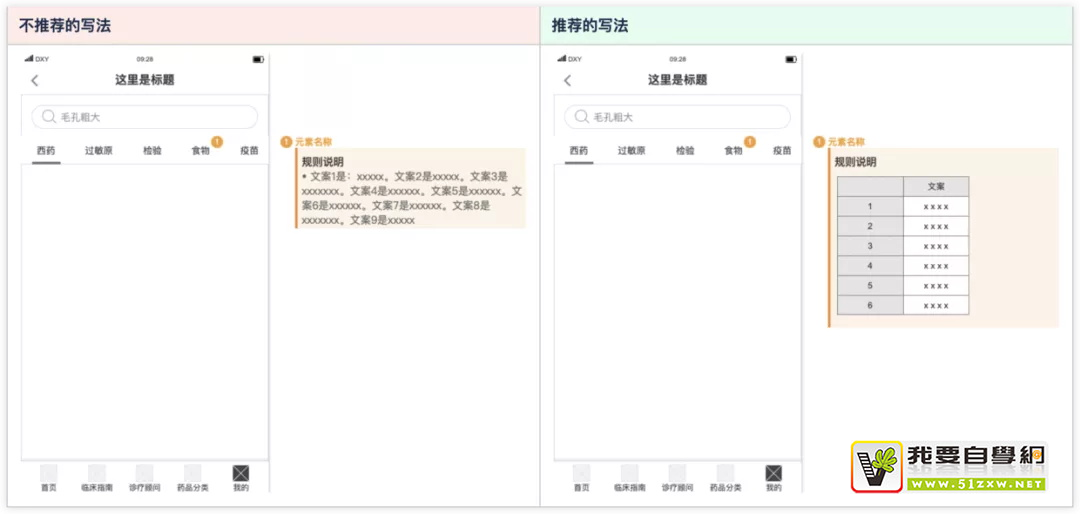This screenshot has height=514, width=1080.
Task: Open 检验 tab in the 不推荐的写法 mockup
Action: pyautogui.click(x=152, y=151)
